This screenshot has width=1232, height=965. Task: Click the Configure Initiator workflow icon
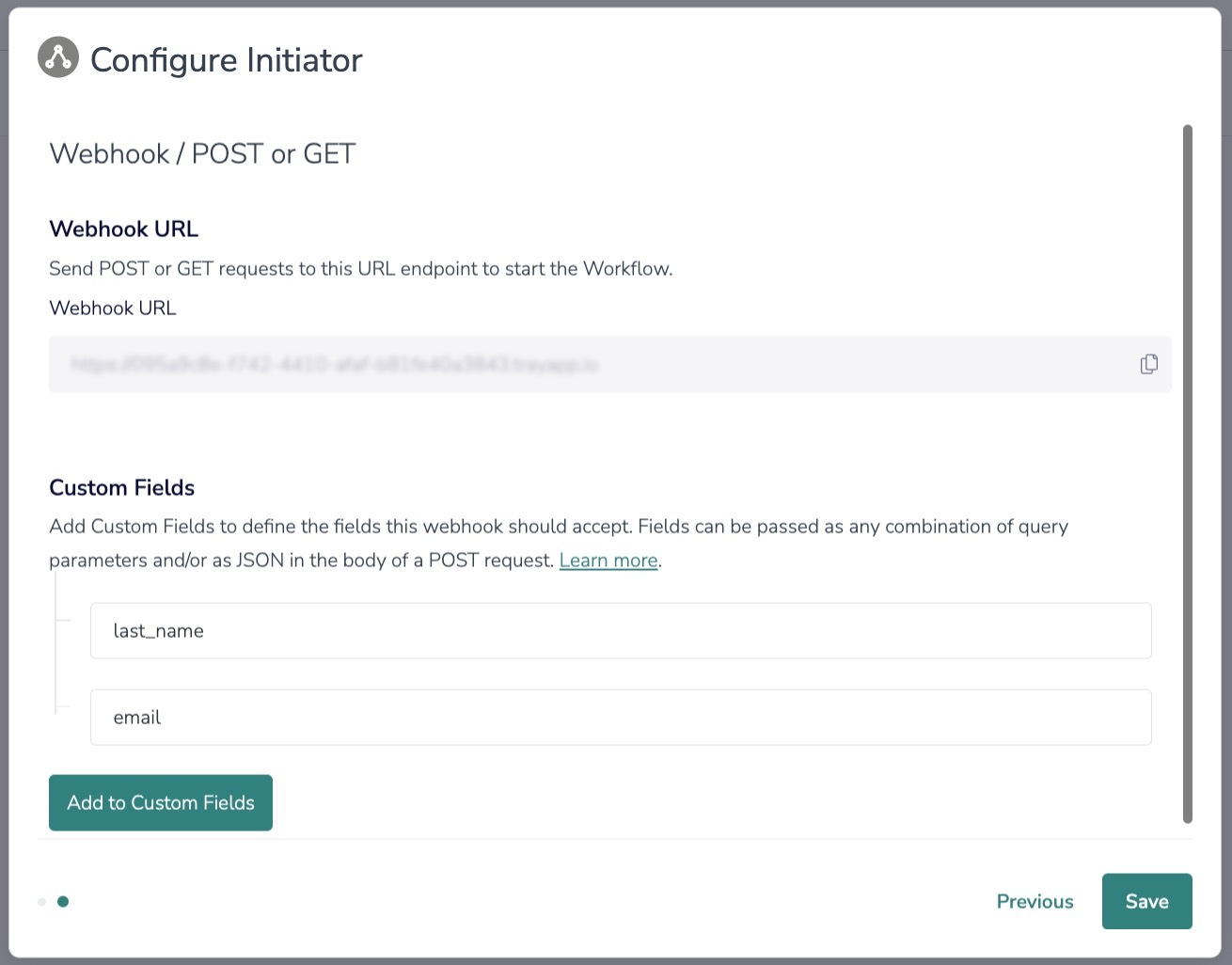(x=58, y=58)
